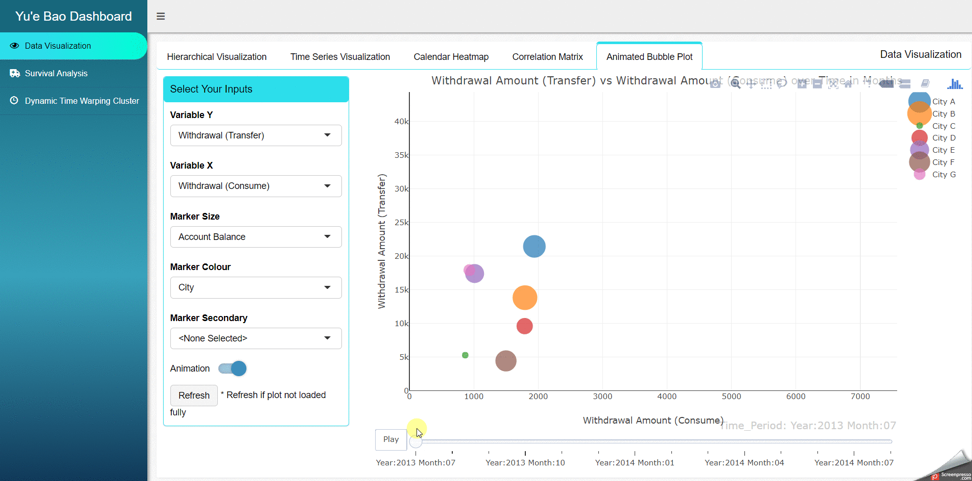972x481 pixels.
Task: Click the orange City B bubble in plot
Action: click(525, 298)
